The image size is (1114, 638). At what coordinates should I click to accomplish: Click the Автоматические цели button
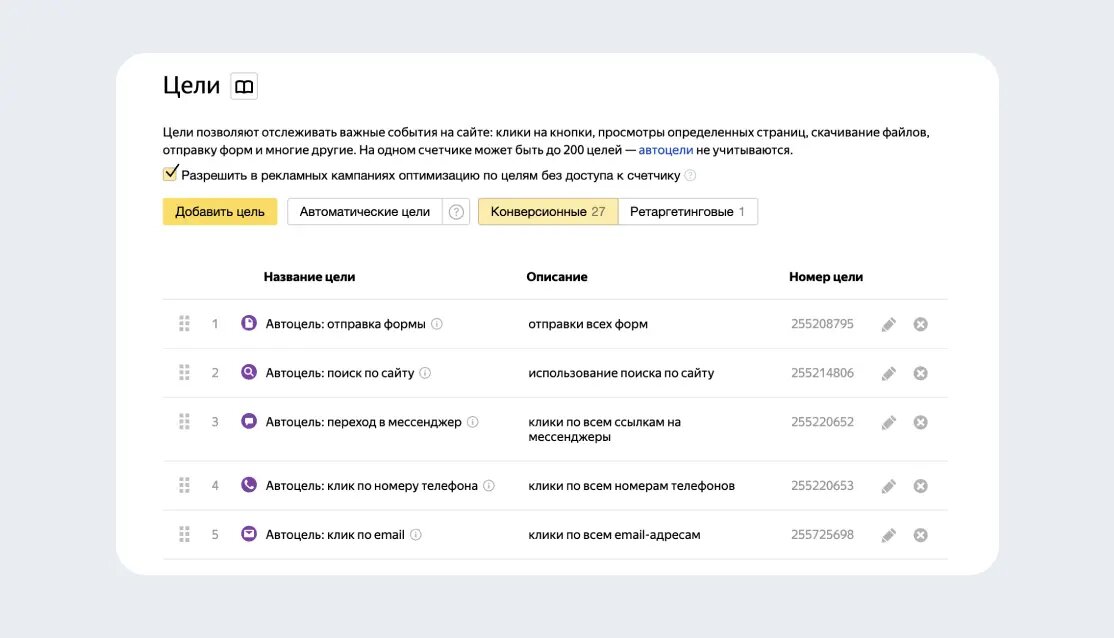(365, 212)
